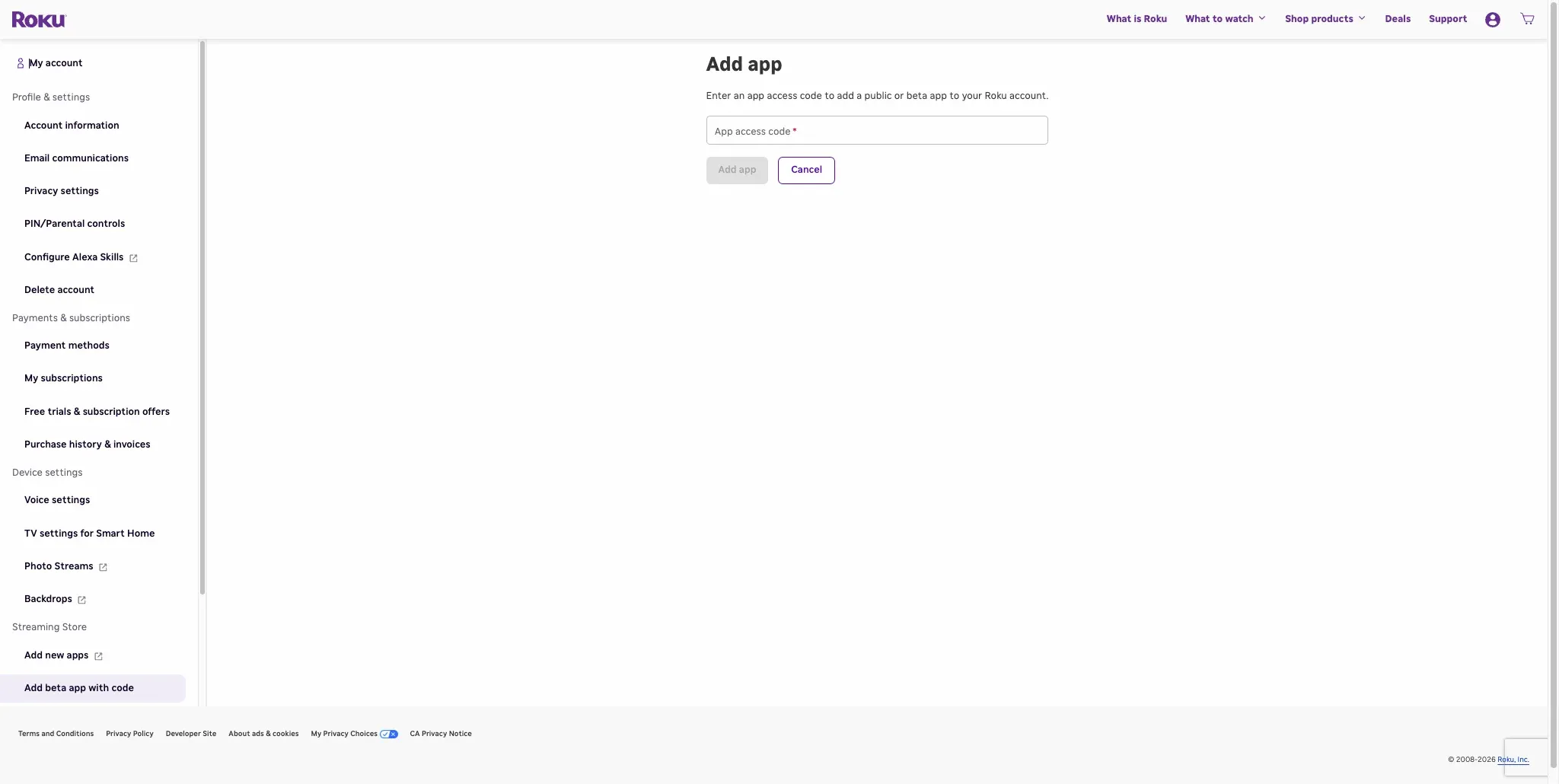Open the shopping cart icon
The width and height of the screenshot is (1559, 784).
click(1527, 19)
